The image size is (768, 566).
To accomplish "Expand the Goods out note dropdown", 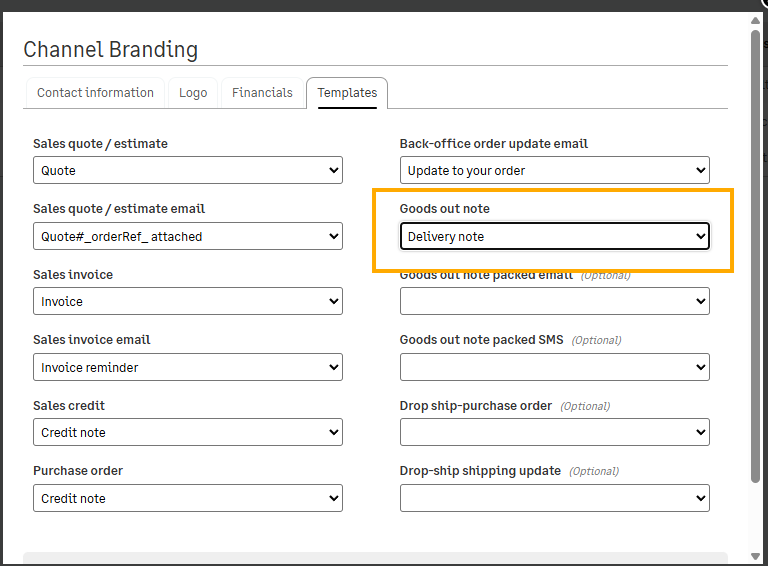I will point(554,236).
